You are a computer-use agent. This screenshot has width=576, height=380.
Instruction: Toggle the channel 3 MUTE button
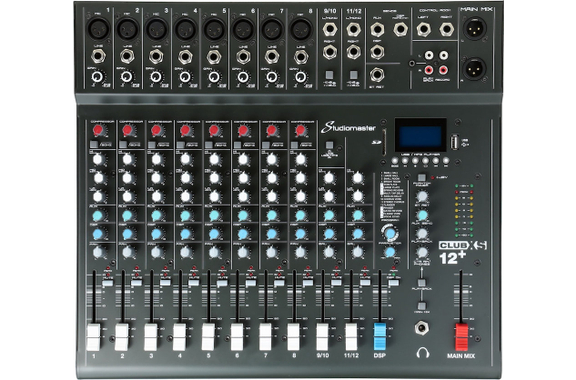pyautogui.click(x=165, y=283)
